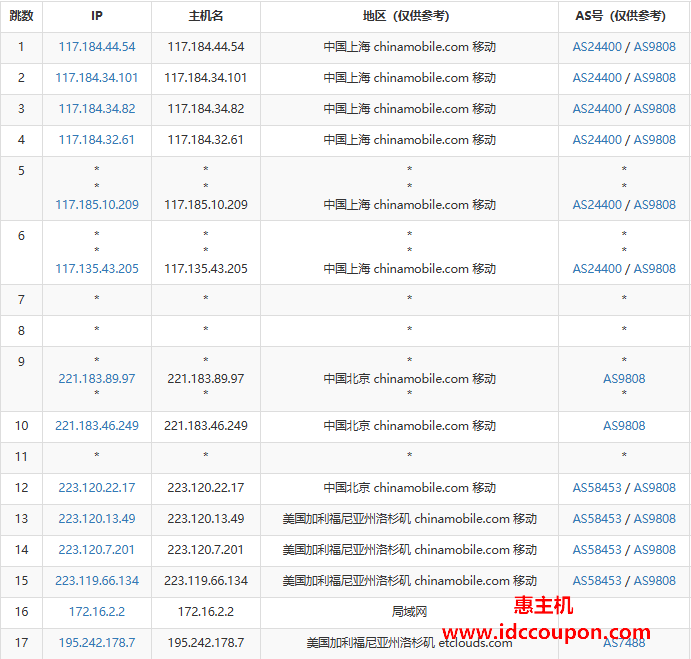Select hostname cell 223.120.22.17
This screenshot has height=659, width=691.
tap(206, 488)
